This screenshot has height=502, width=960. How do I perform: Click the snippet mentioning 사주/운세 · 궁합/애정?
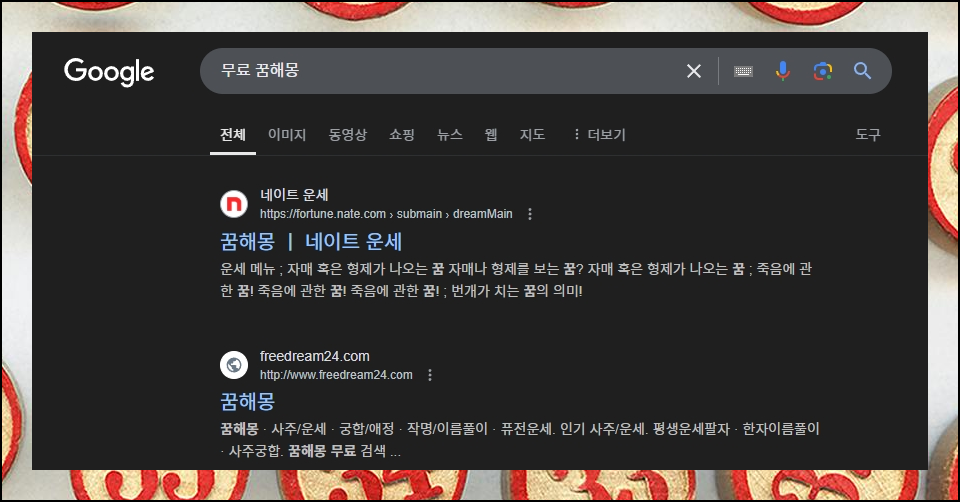point(520,440)
